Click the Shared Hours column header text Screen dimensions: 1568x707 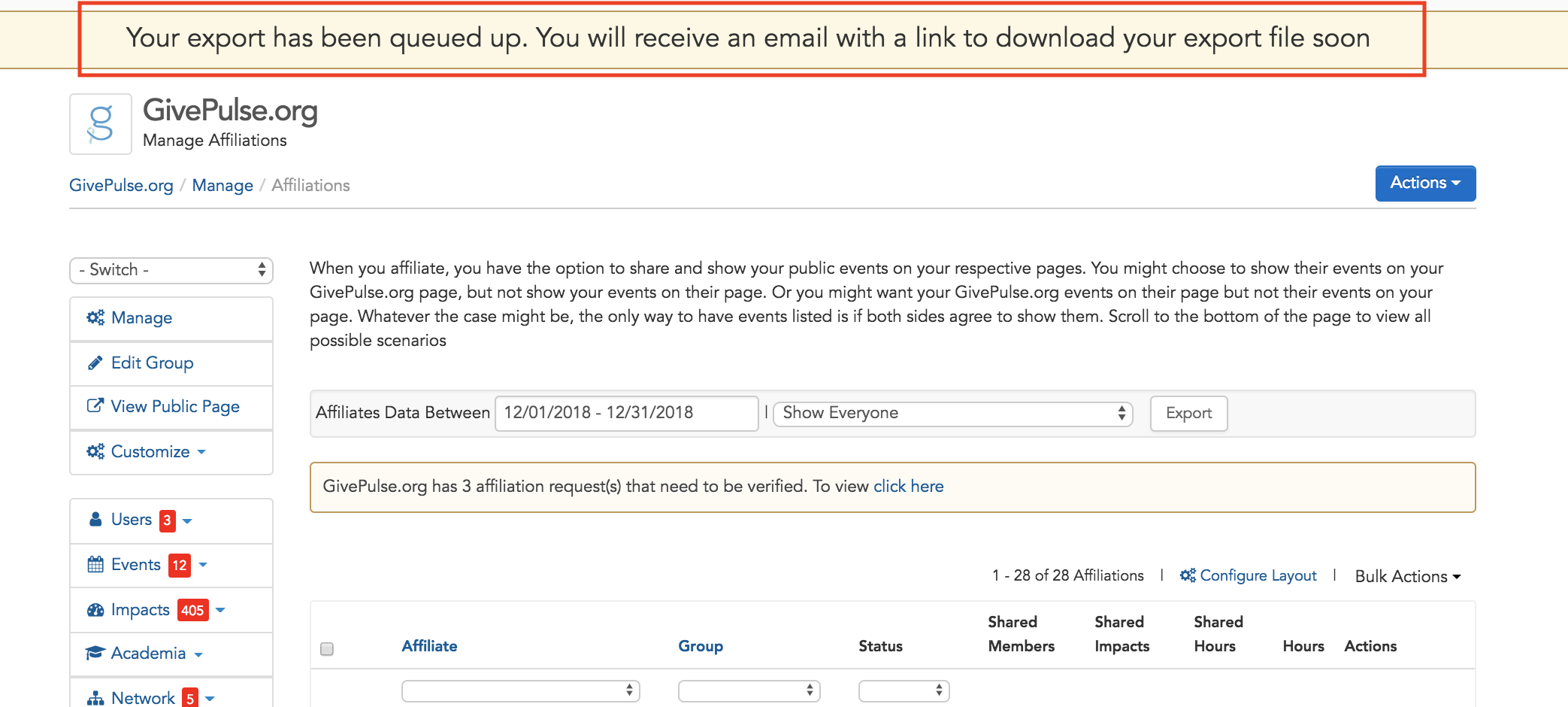pos(1218,634)
